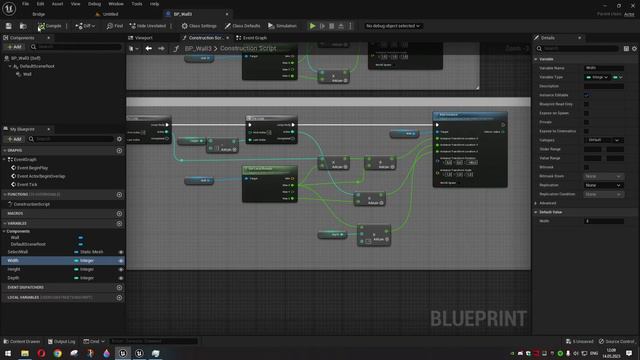Open the Diff dropdown in toolbar

tap(85, 26)
